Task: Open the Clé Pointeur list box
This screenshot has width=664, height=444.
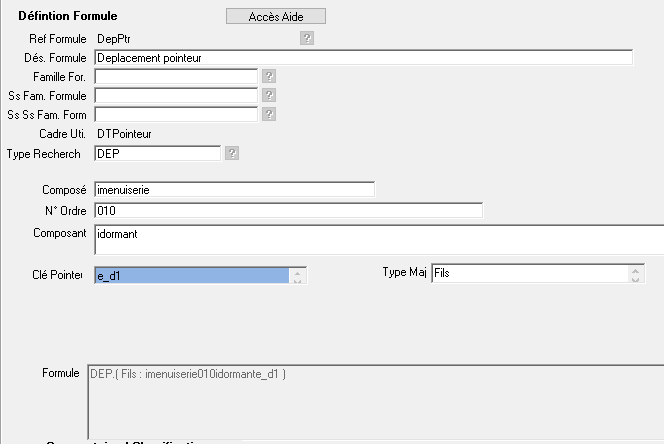Action: click(x=190, y=275)
